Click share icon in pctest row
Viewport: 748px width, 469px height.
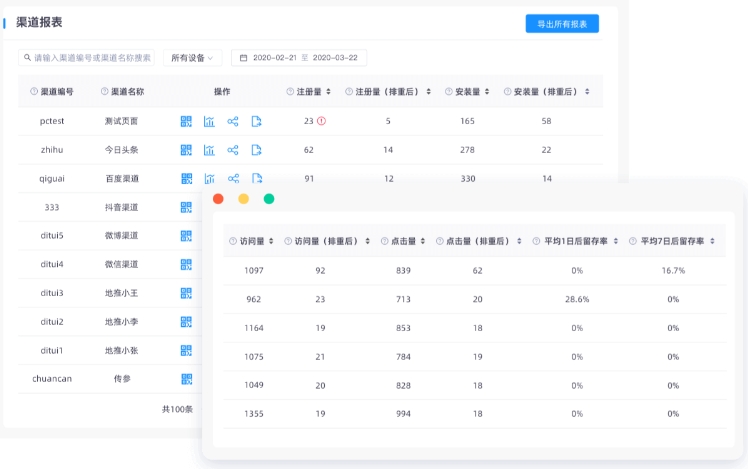point(233,121)
